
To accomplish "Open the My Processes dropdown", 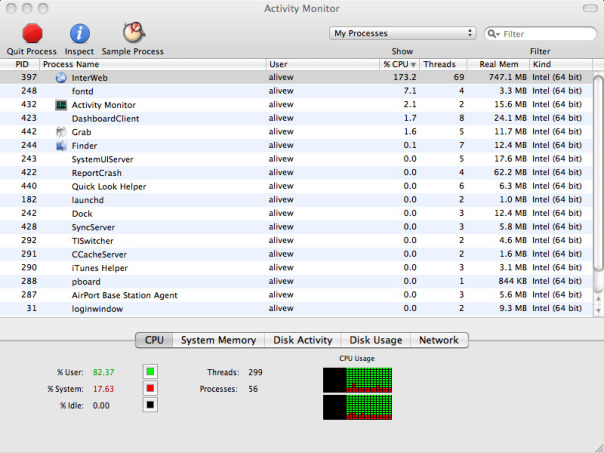I will (402, 34).
